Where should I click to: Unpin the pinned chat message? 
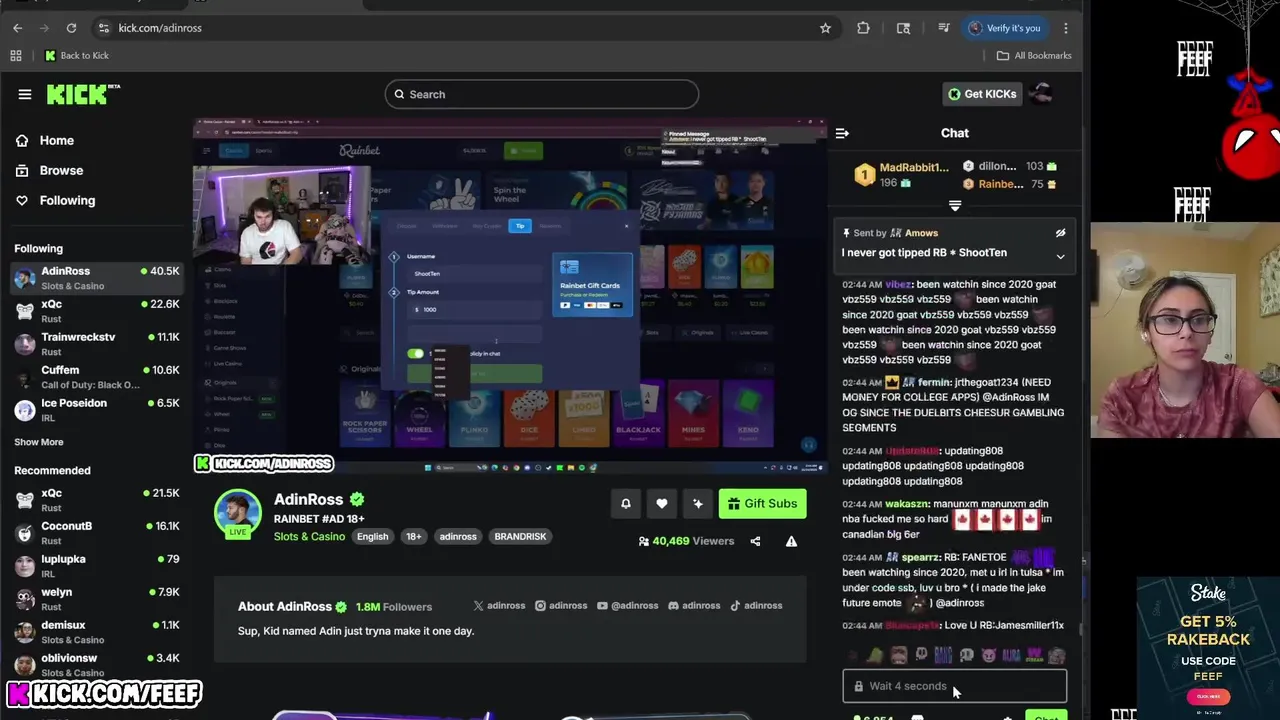[x=1060, y=233]
